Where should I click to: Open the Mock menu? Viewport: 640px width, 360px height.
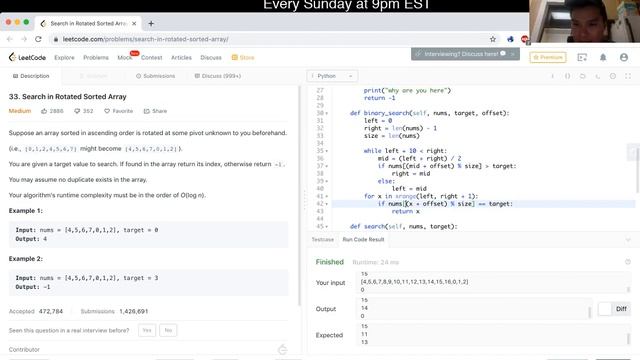pos(124,58)
